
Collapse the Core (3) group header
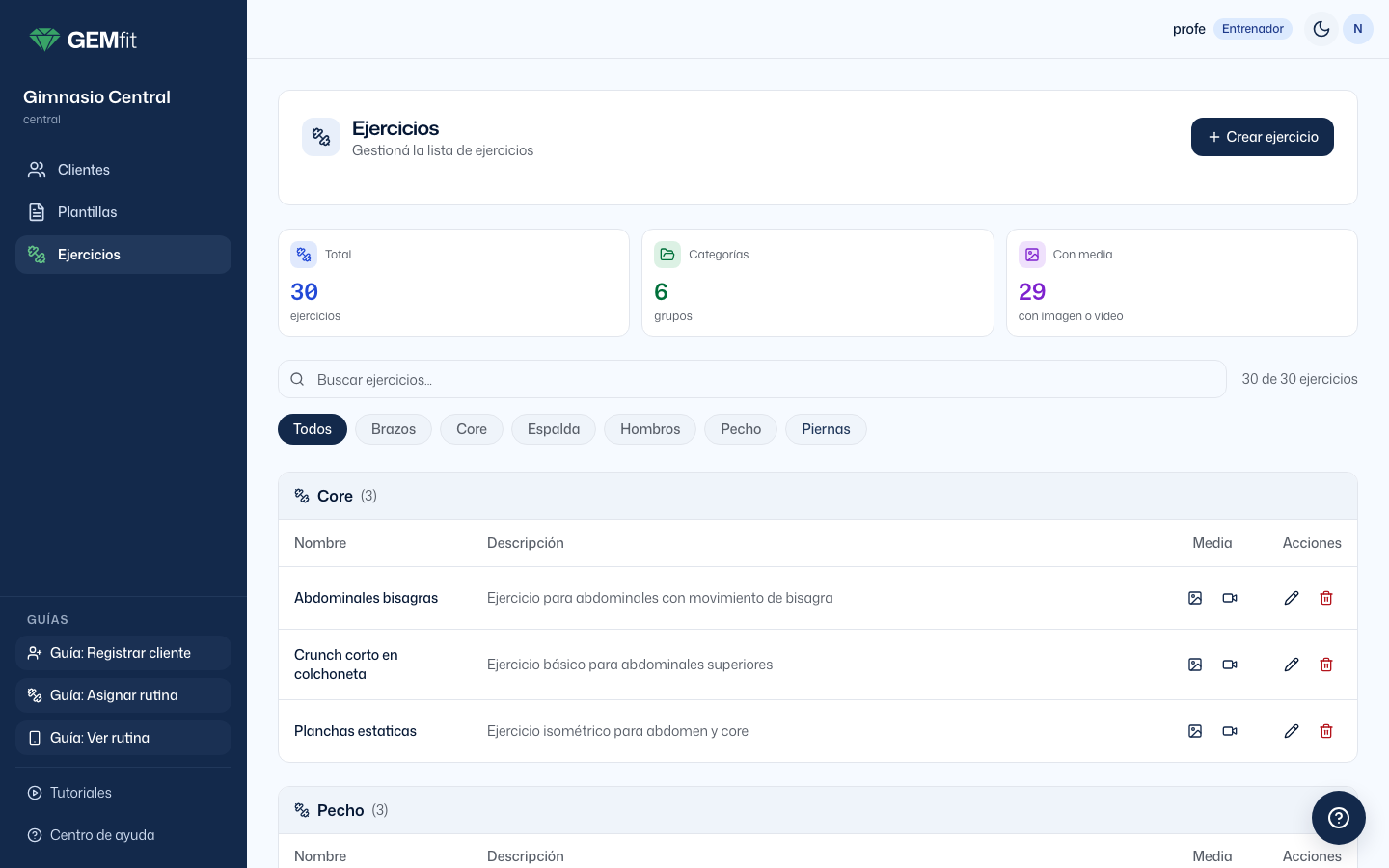818,496
